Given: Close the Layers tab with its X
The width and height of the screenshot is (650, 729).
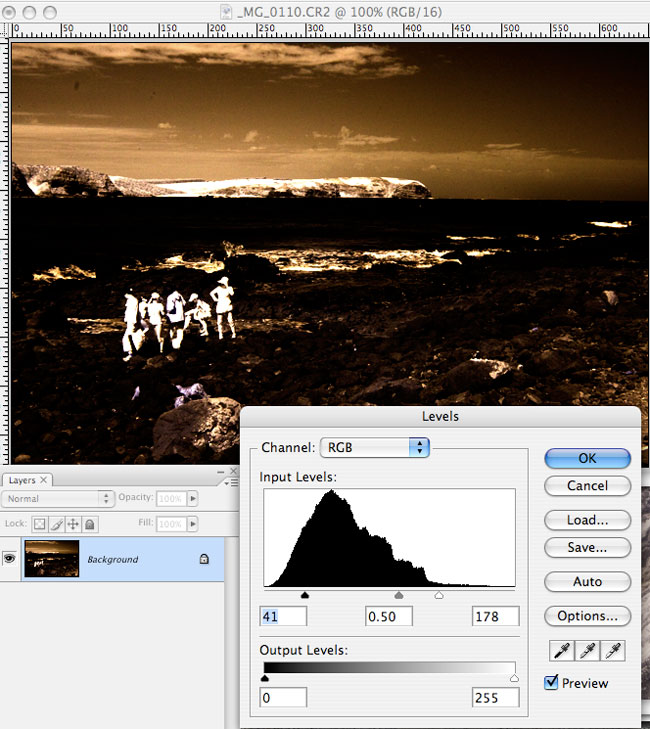Looking at the screenshot, I should click(x=44, y=480).
